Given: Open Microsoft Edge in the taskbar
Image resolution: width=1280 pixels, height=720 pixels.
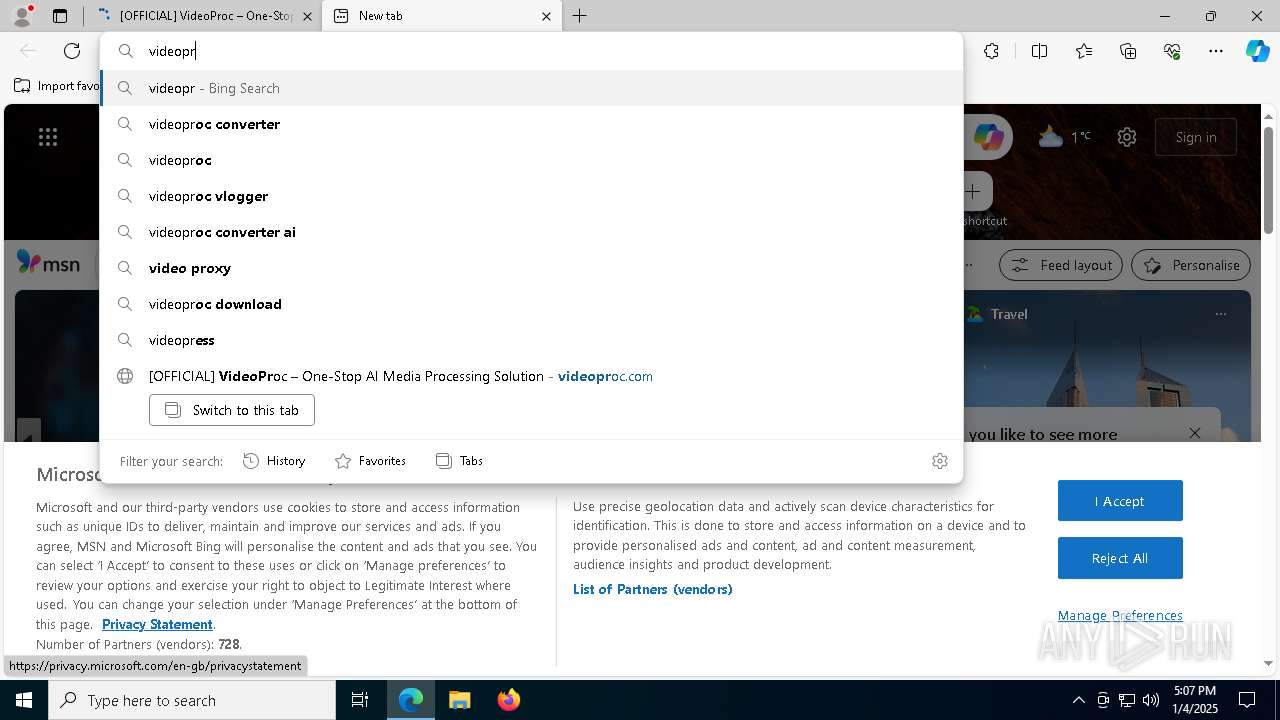Looking at the screenshot, I should tap(411, 700).
